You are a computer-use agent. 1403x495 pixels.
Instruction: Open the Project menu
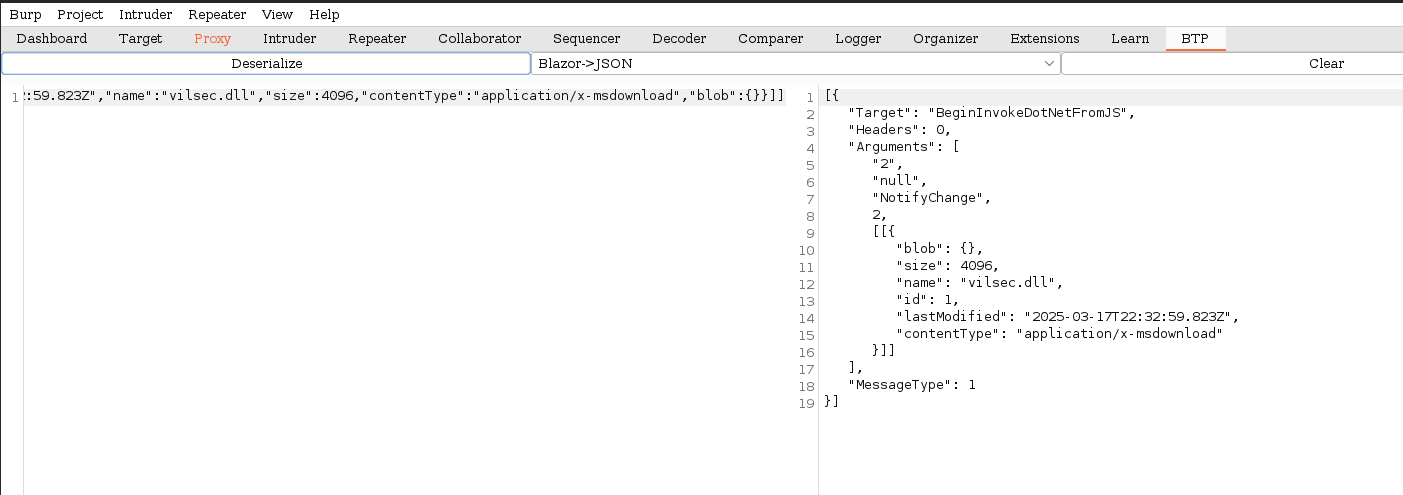coord(80,15)
